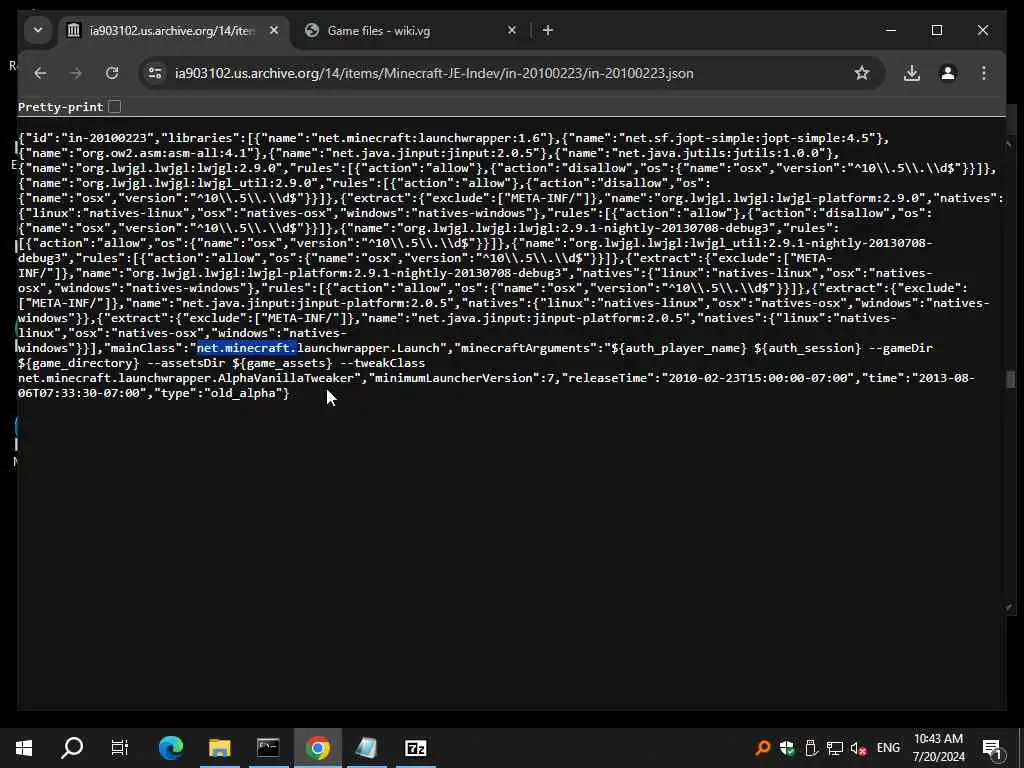Close the archive.org tab
Image resolution: width=1024 pixels, height=768 pixels.
pyautogui.click(x=274, y=30)
